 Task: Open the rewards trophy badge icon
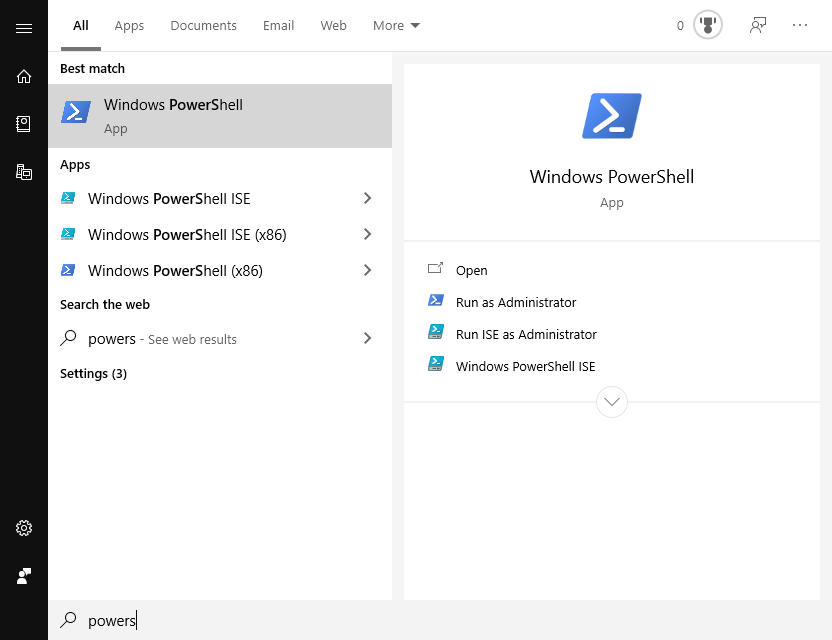708,25
